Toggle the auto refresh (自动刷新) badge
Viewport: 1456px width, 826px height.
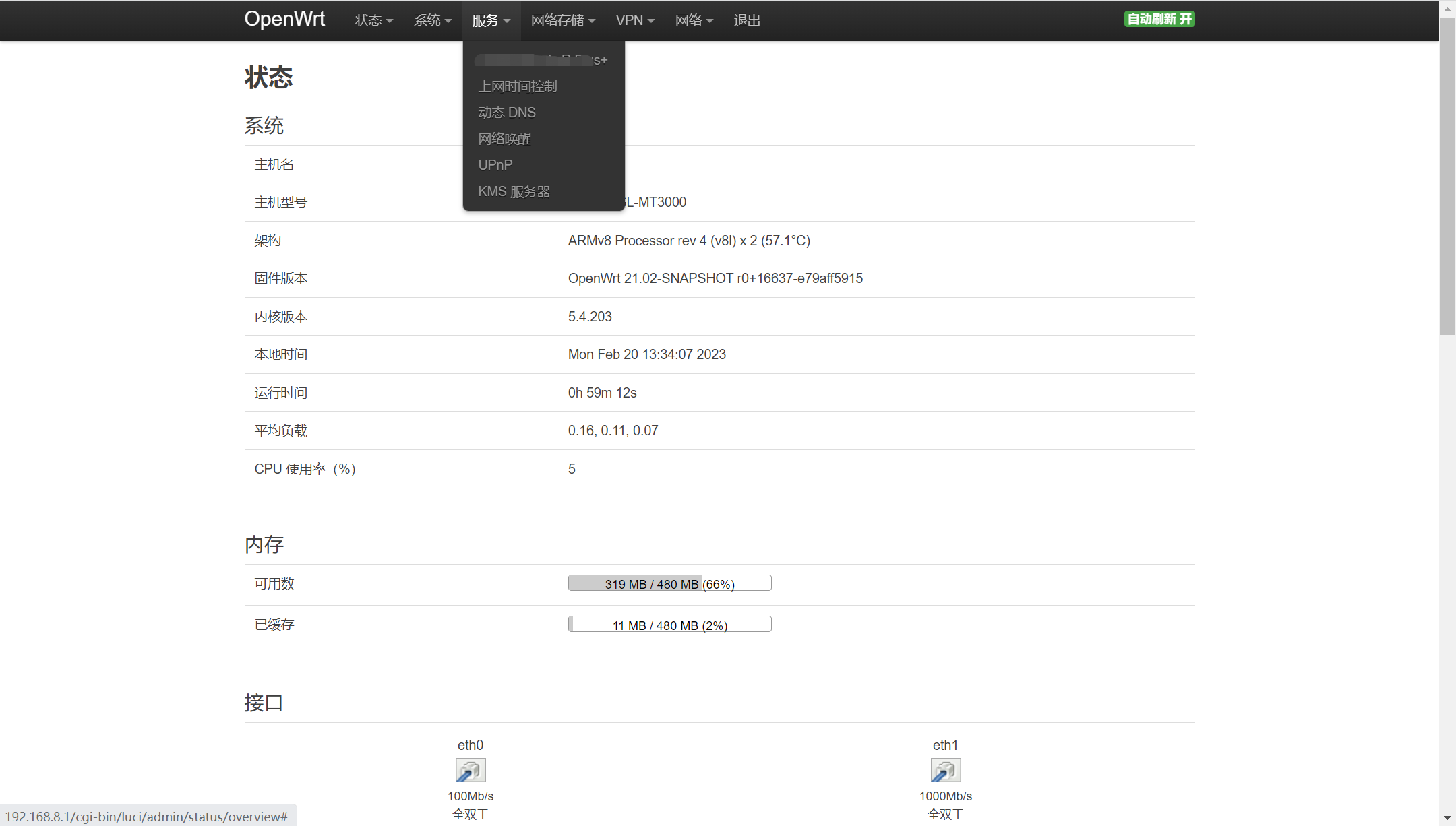coord(1159,19)
